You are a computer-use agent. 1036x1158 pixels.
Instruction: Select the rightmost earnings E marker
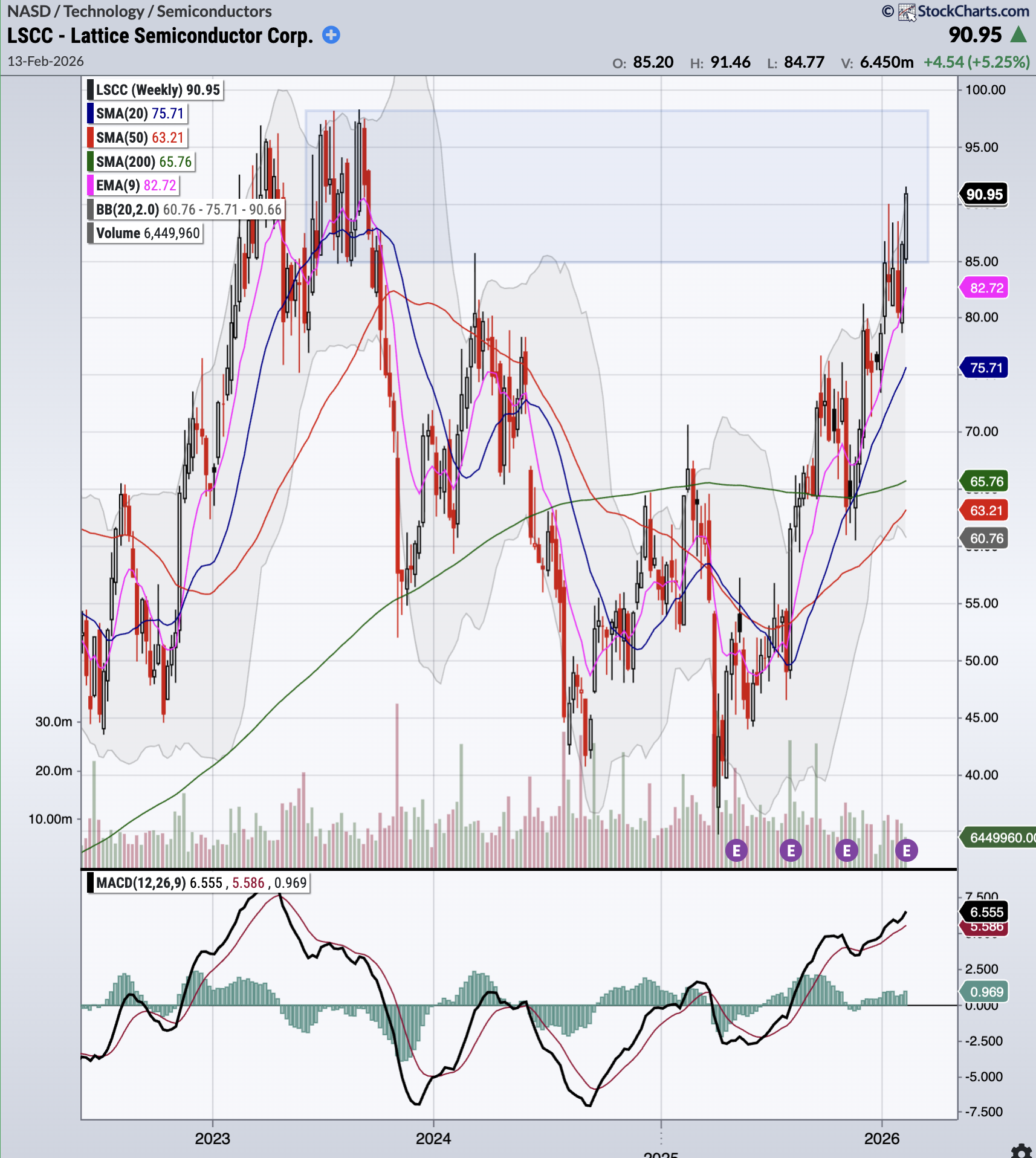coord(906,850)
